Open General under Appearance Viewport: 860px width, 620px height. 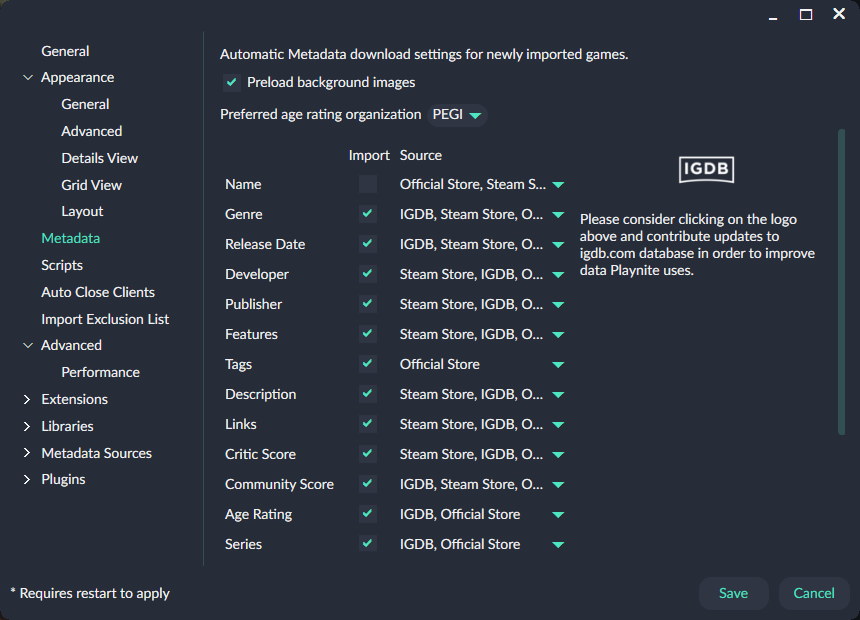(85, 104)
